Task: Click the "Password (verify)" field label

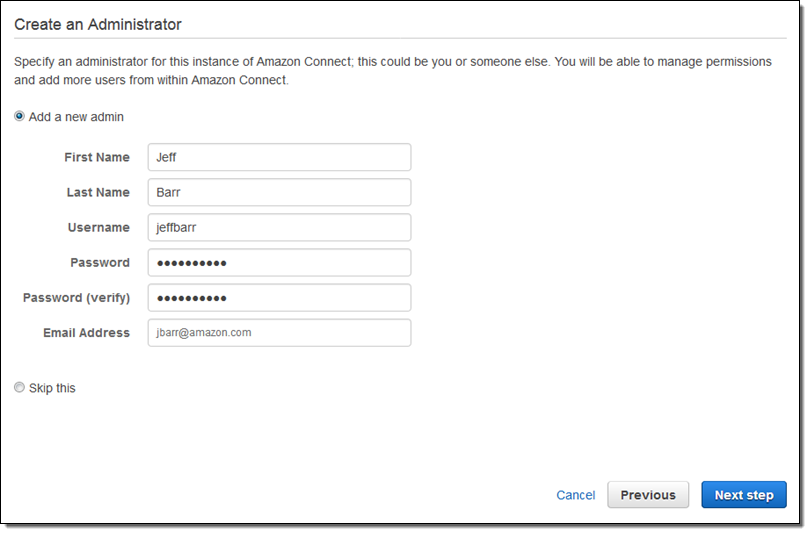Action: (76, 298)
